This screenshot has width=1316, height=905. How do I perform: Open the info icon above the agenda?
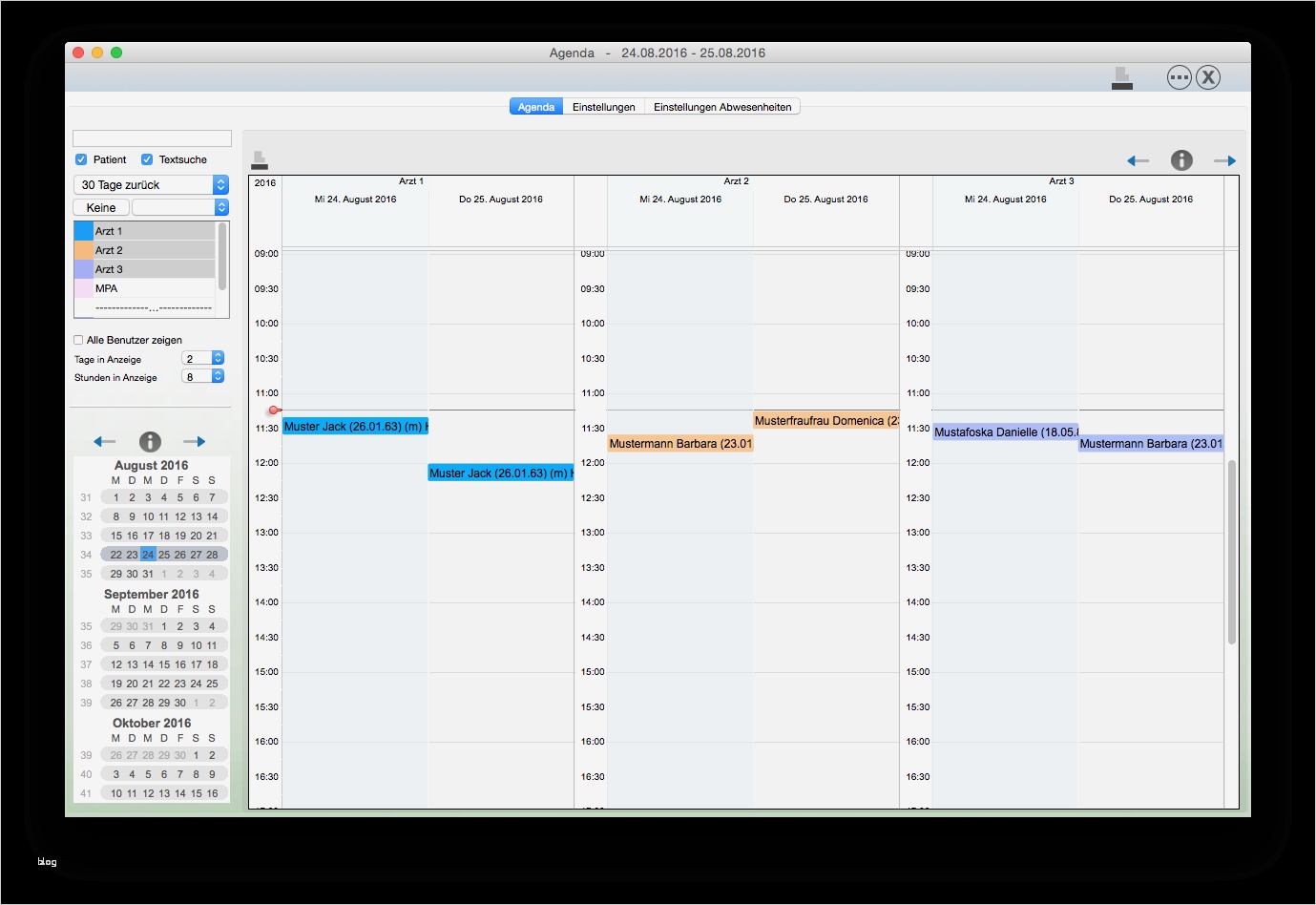pos(1181,160)
